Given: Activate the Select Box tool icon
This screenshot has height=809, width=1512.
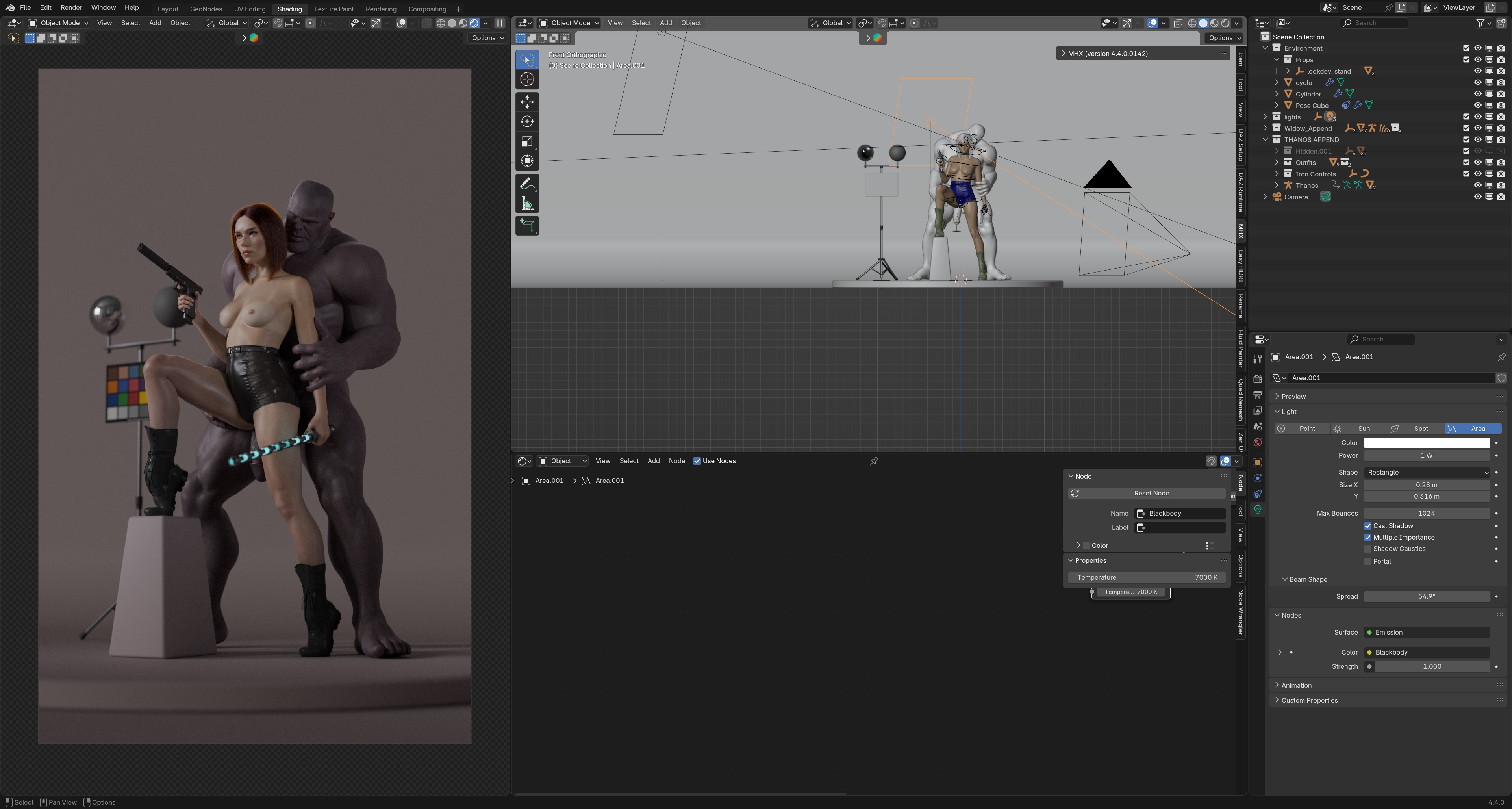Looking at the screenshot, I should pyautogui.click(x=526, y=60).
